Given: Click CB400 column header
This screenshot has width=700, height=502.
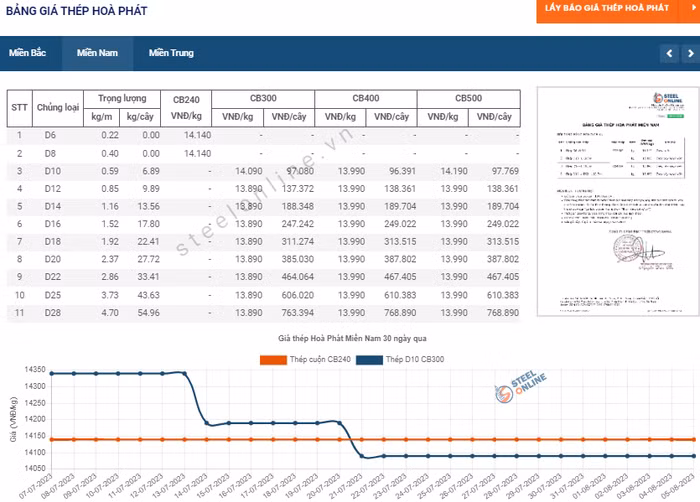Looking at the screenshot, I should coord(366,98).
